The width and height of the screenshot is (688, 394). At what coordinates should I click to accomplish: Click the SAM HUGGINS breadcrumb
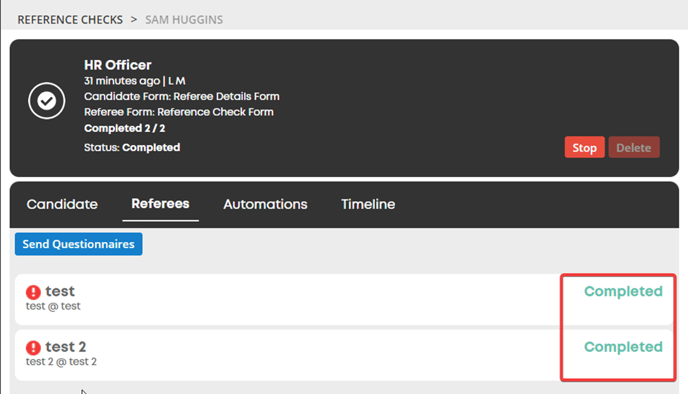[x=184, y=20]
